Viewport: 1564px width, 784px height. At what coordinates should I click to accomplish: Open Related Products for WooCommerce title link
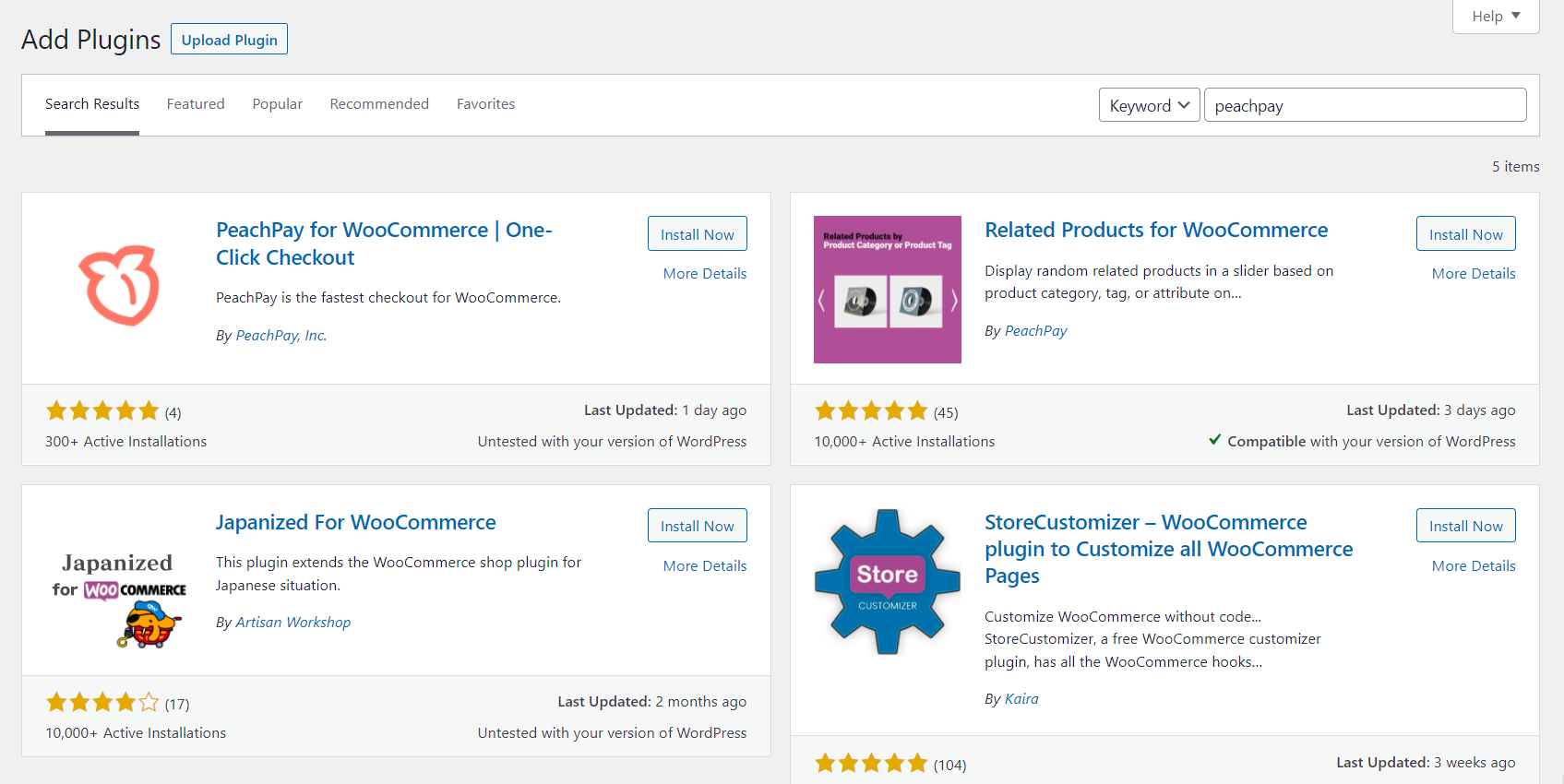(x=1156, y=230)
